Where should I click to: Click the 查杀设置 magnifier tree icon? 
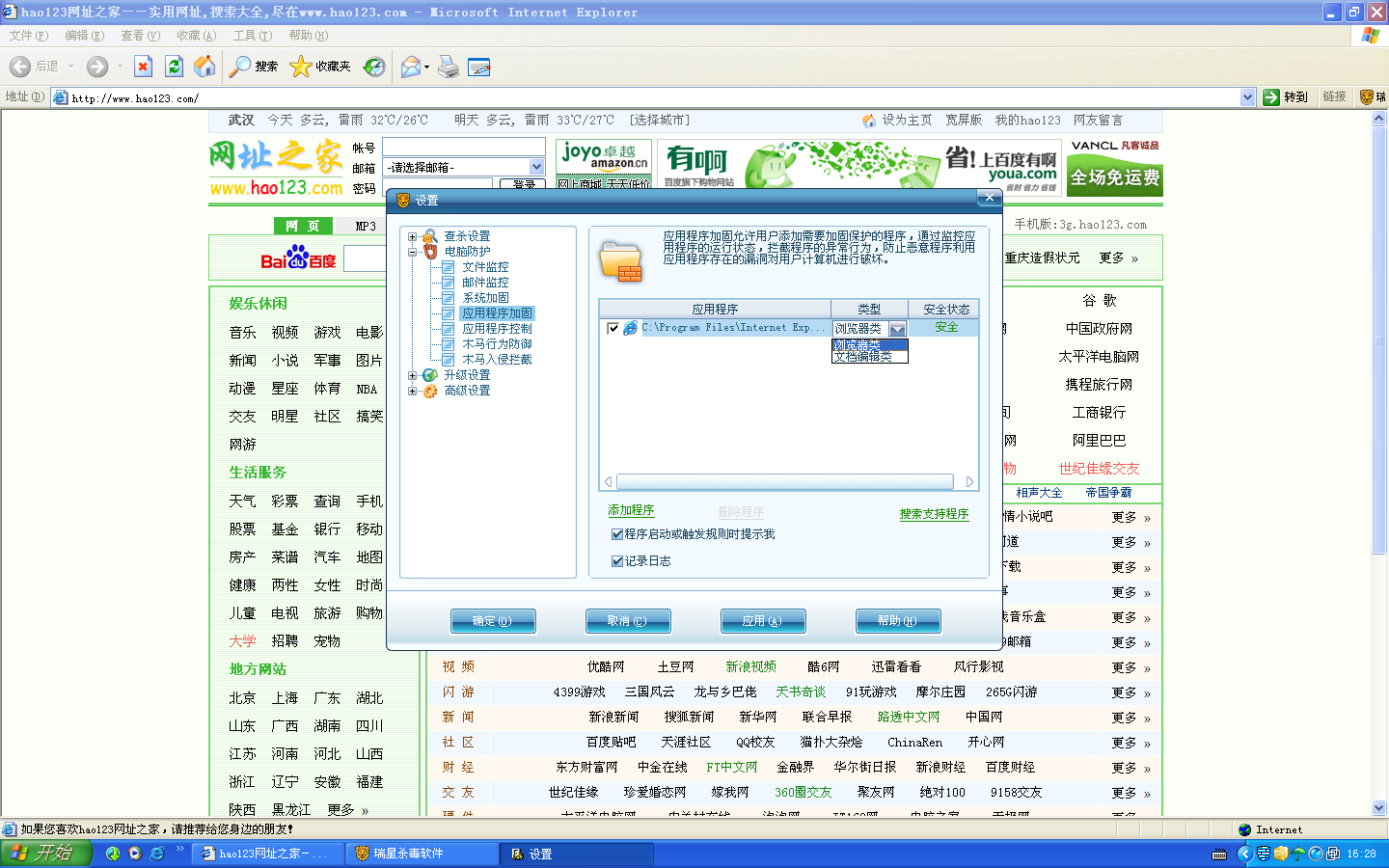coord(430,236)
